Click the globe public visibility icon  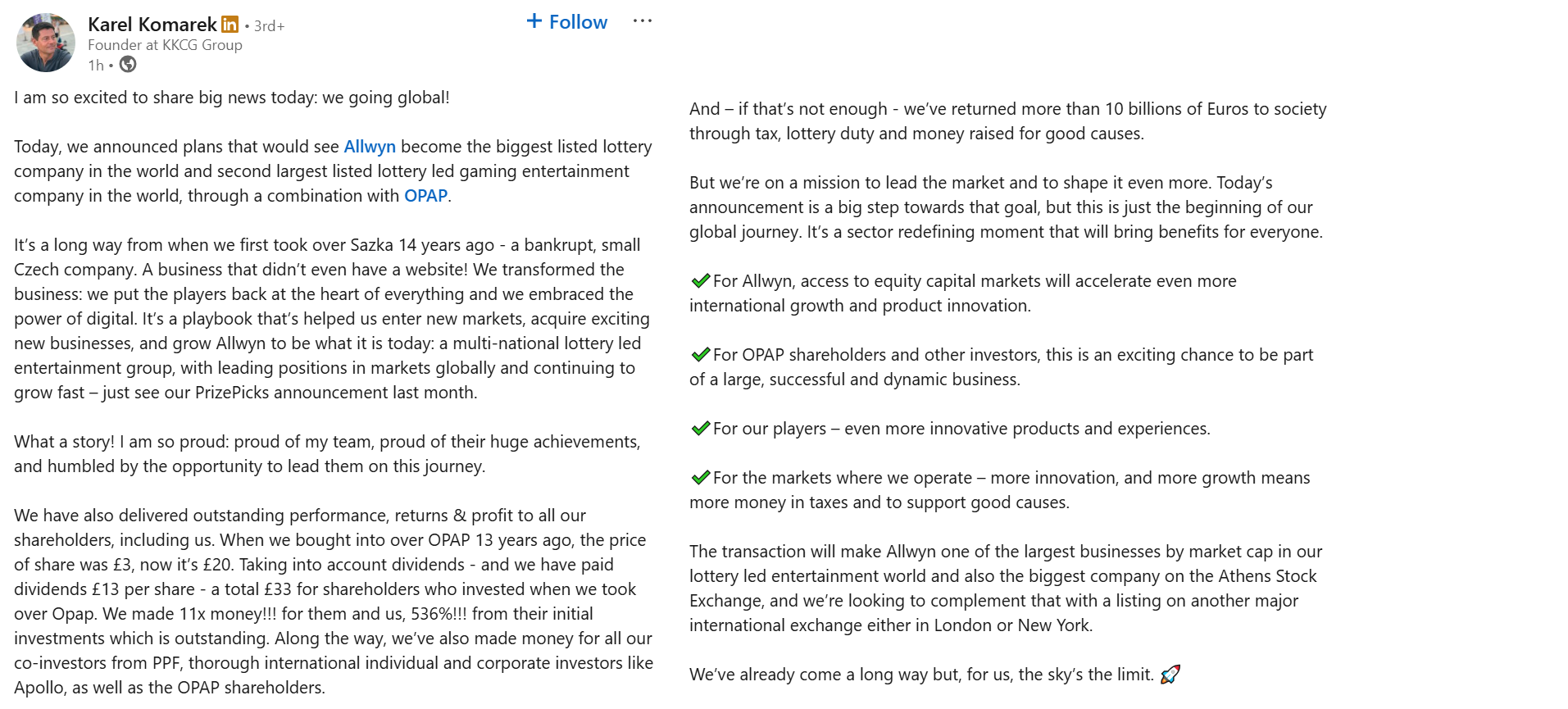(128, 65)
